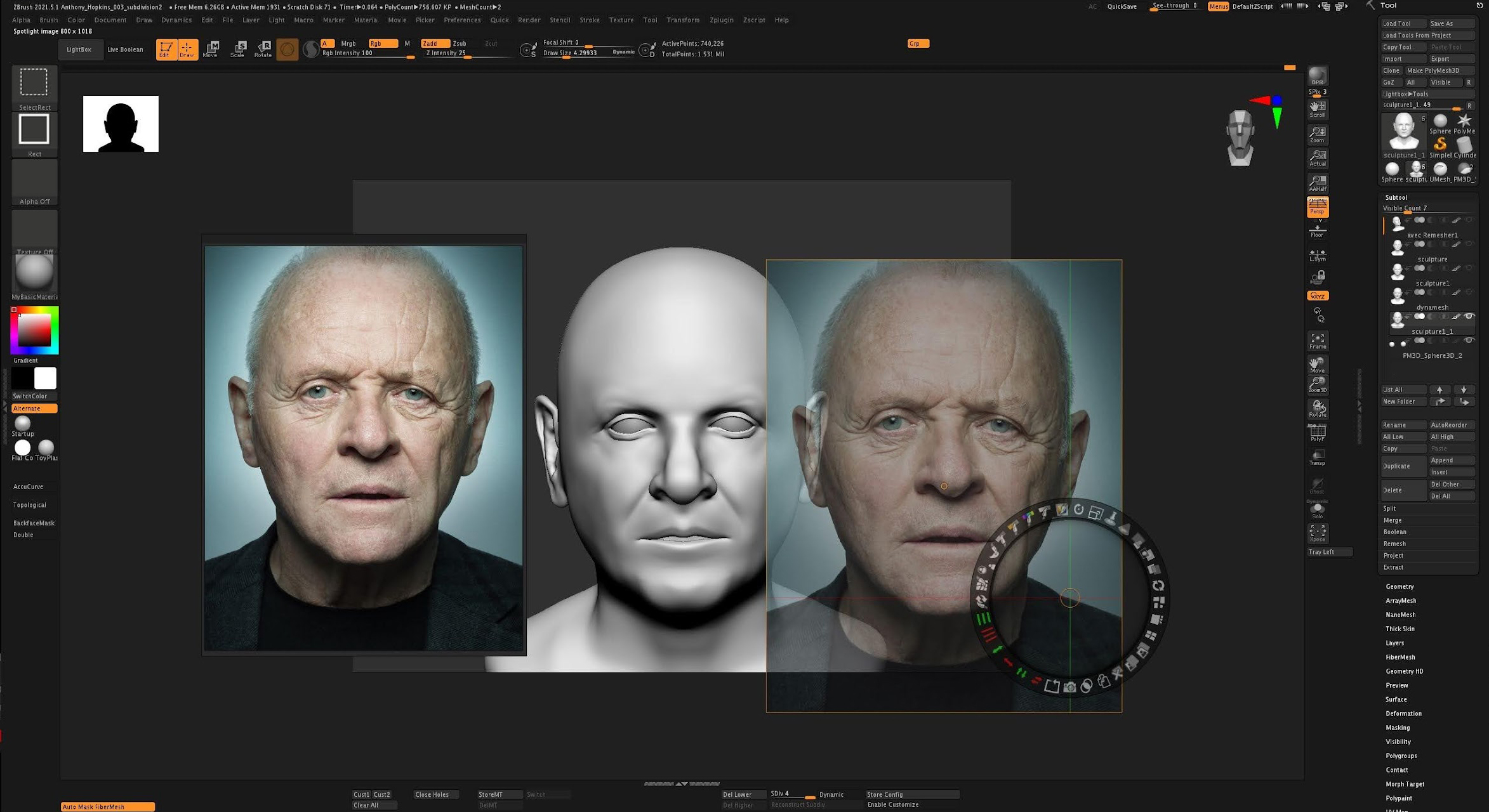Select the Scale tool in top shelf
Viewport: 1489px width, 812px height.
(238, 49)
